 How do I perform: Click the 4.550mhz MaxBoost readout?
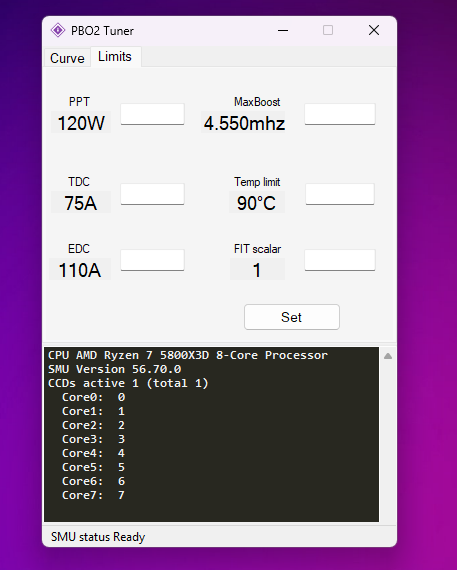244,123
